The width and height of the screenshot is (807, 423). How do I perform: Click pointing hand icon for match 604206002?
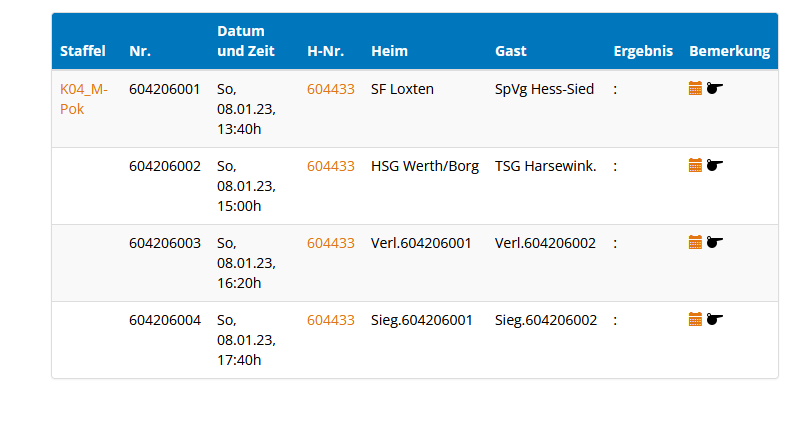[x=714, y=165]
